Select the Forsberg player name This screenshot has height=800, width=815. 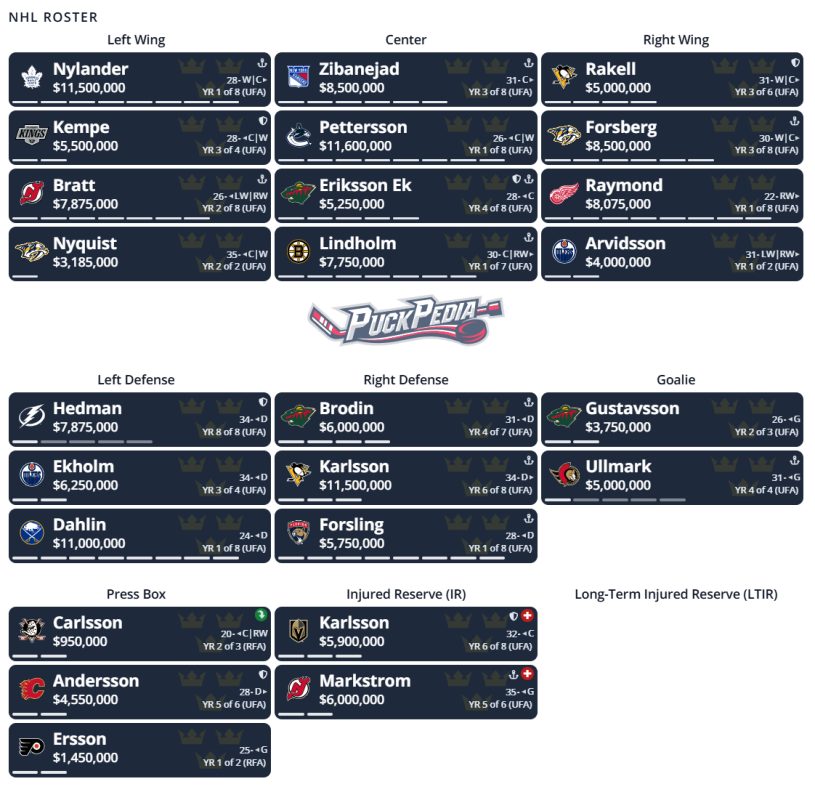pos(621,127)
